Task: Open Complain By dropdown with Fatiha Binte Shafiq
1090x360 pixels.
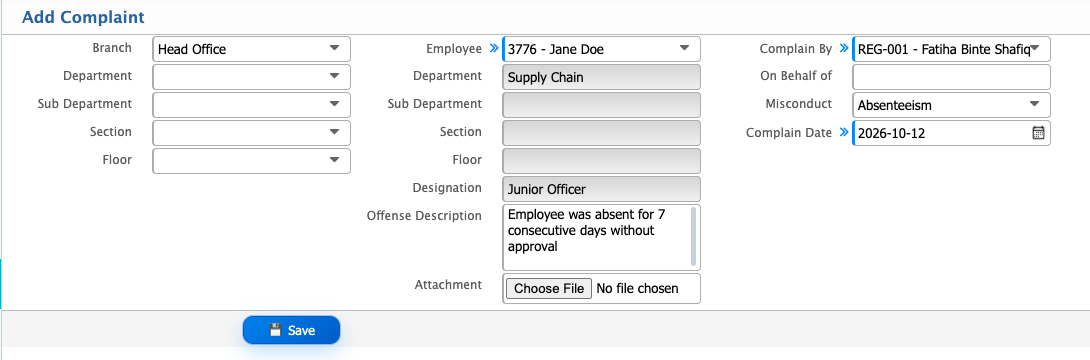Action: point(952,49)
